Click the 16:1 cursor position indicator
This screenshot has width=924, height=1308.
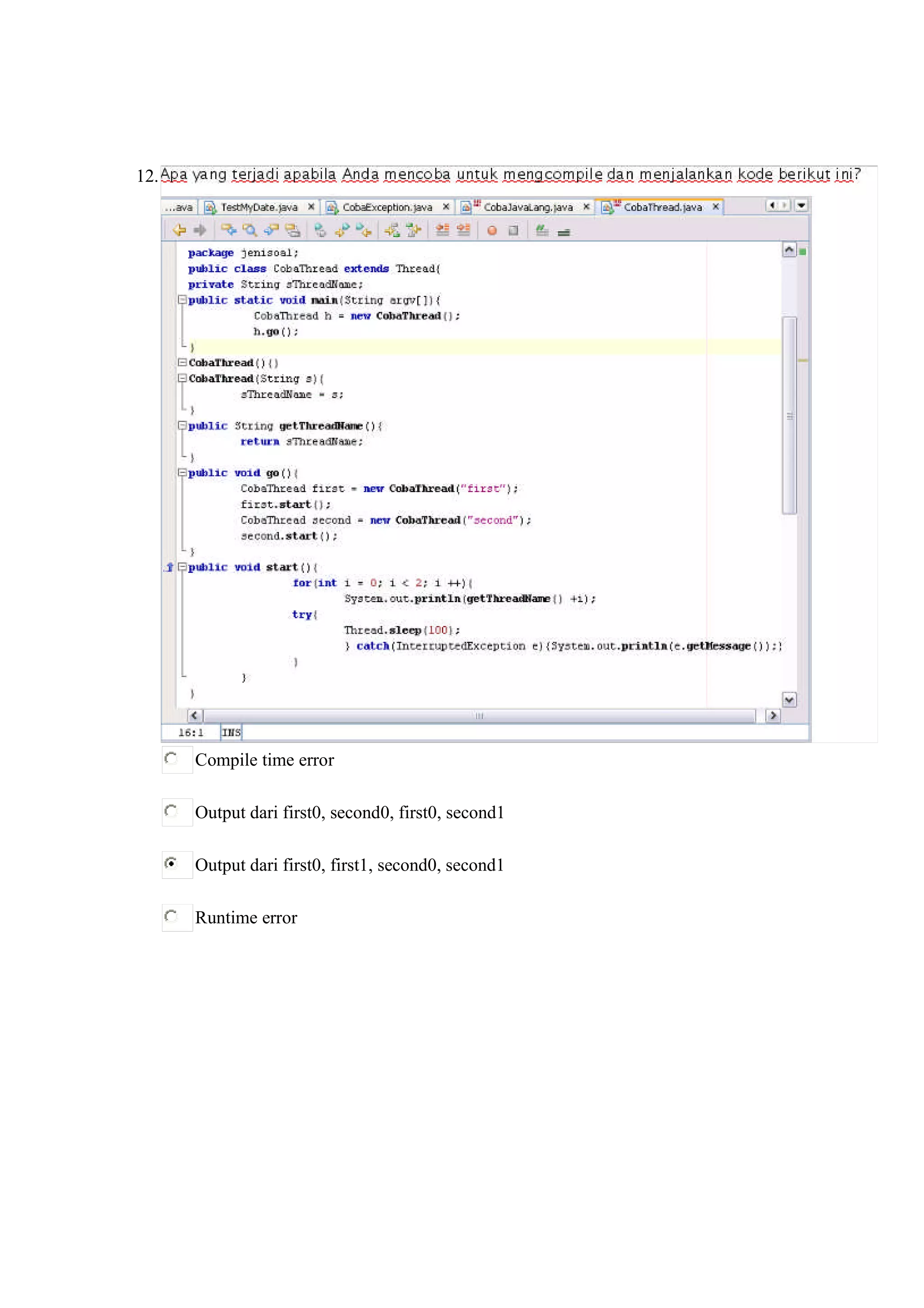coord(191,733)
